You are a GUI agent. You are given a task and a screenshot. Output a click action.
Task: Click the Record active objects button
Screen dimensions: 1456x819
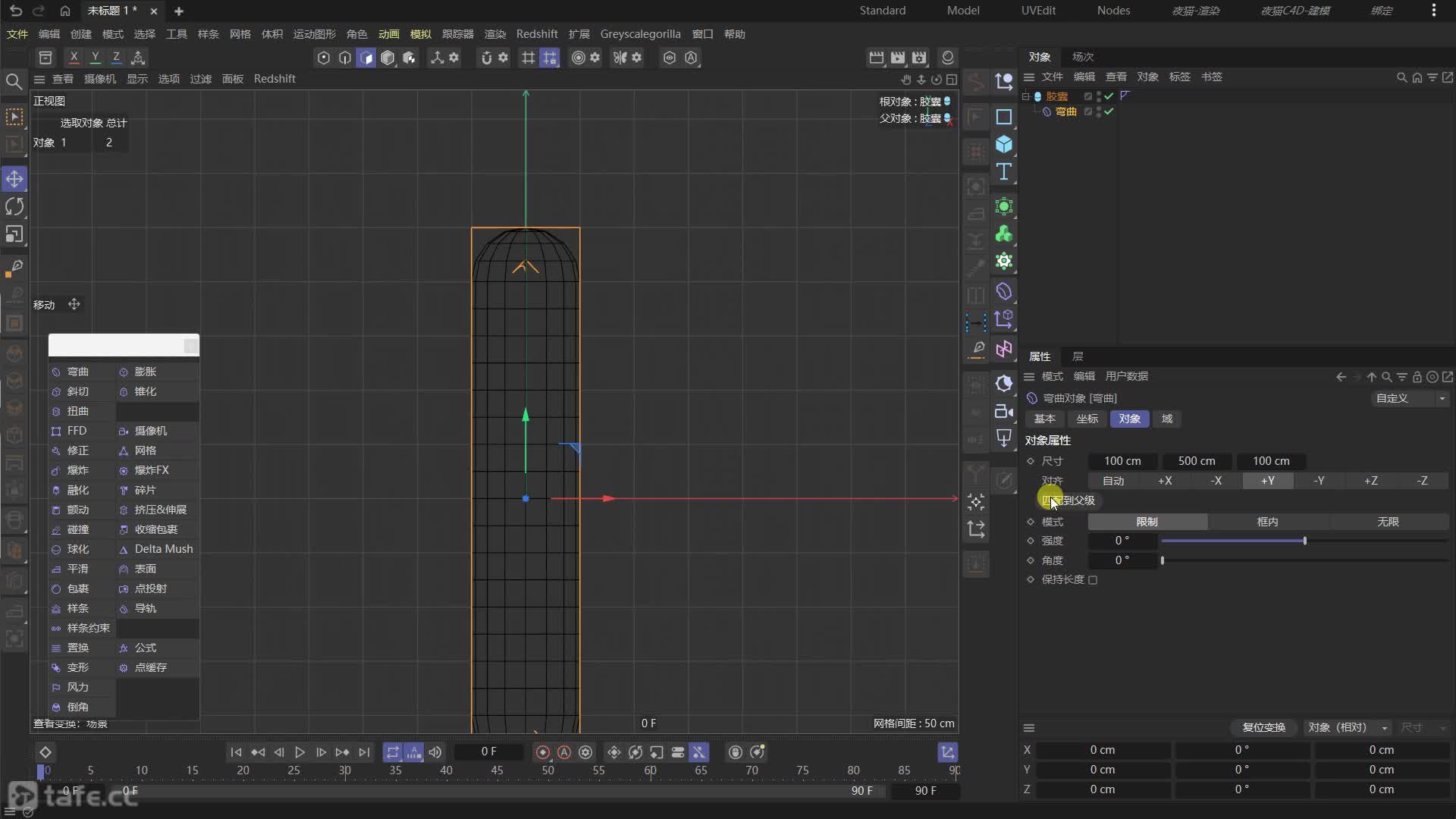pos(543,752)
